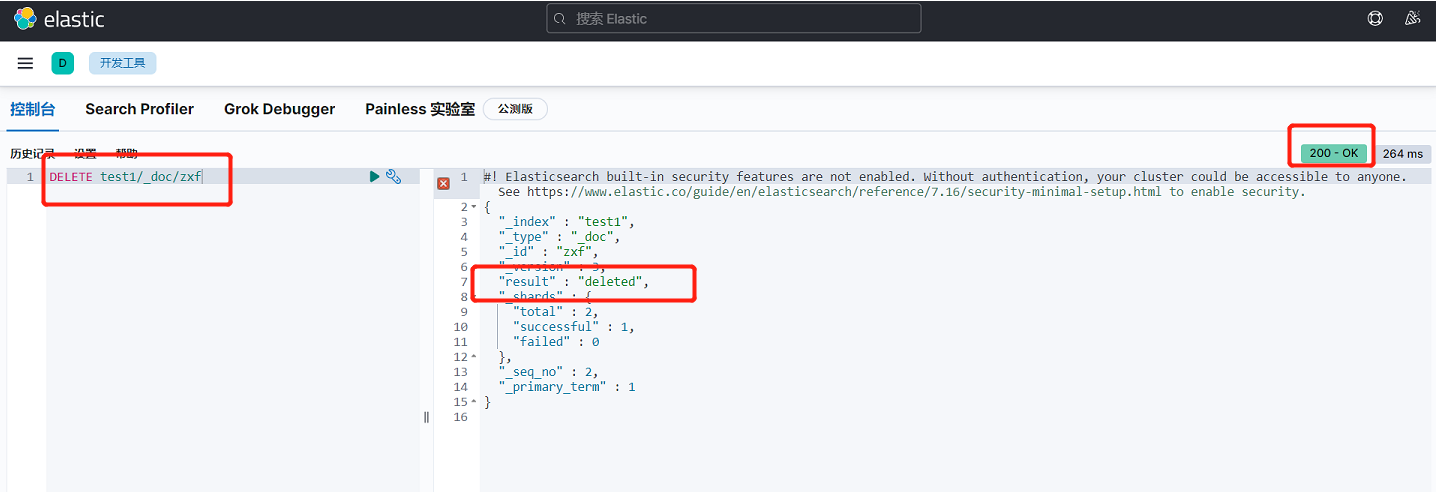Click the DELETE test1/_doc/zxf request line
This screenshot has height=492, width=1436.
point(126,176)
